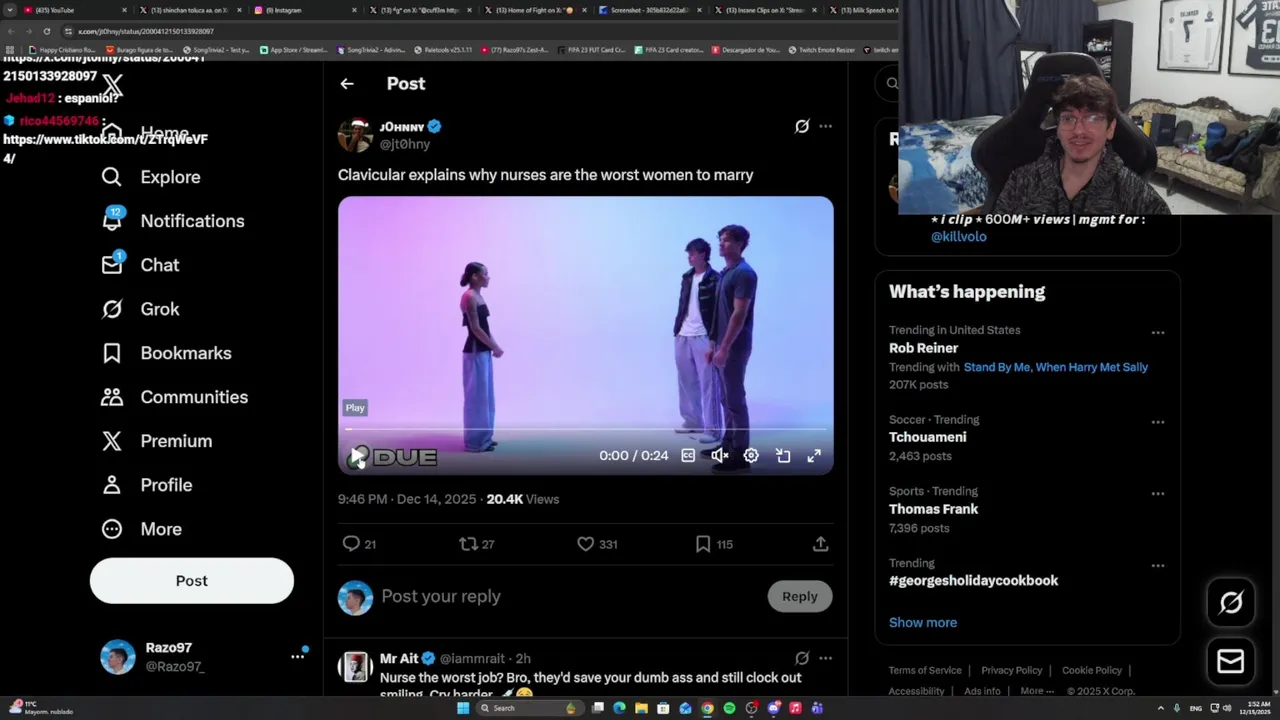
Task: Open options for Tchouameni trend
Action: click(1158, 422)
